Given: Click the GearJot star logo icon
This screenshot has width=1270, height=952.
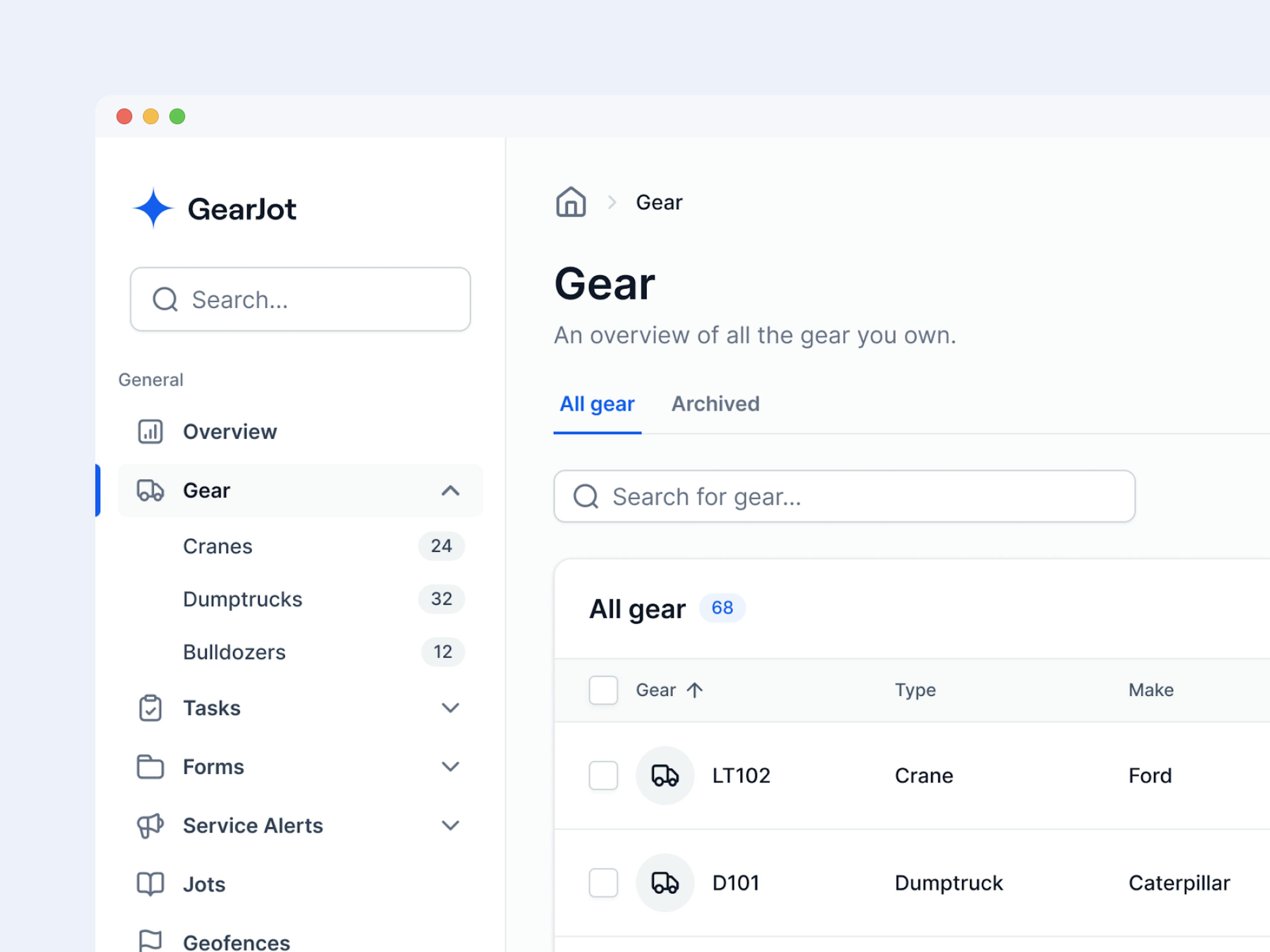Looking at the screenshot, I should [x=153, y=208].
